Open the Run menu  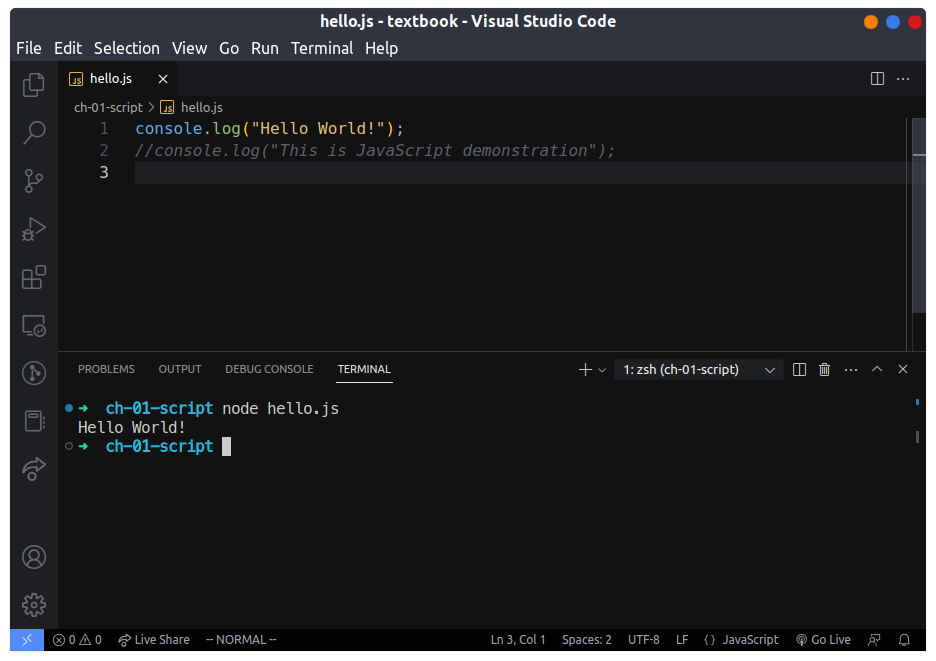point(264,48)
